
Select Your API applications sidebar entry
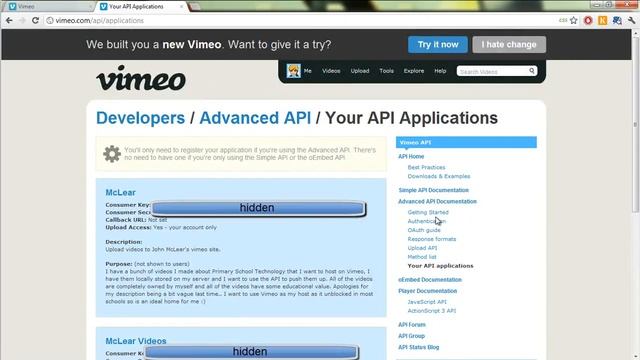(440, 266)
